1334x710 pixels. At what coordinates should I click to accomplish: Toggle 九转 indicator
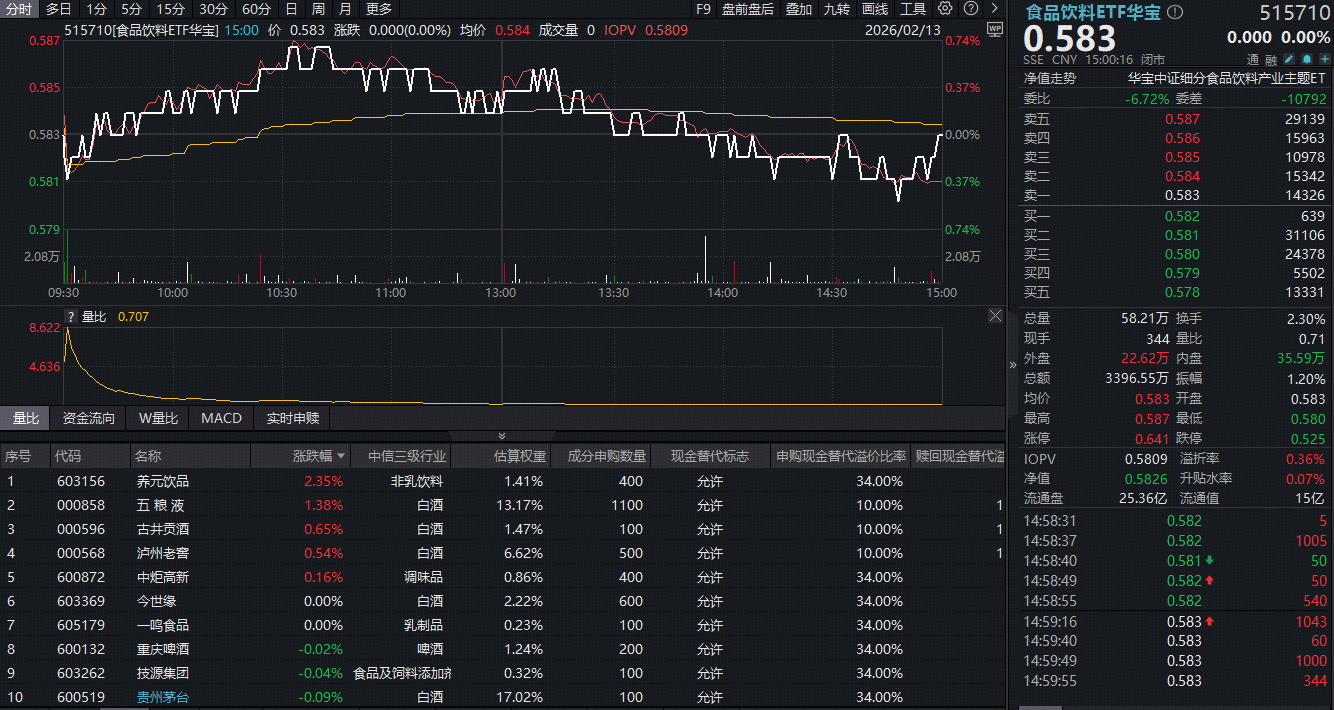[836, 9]
